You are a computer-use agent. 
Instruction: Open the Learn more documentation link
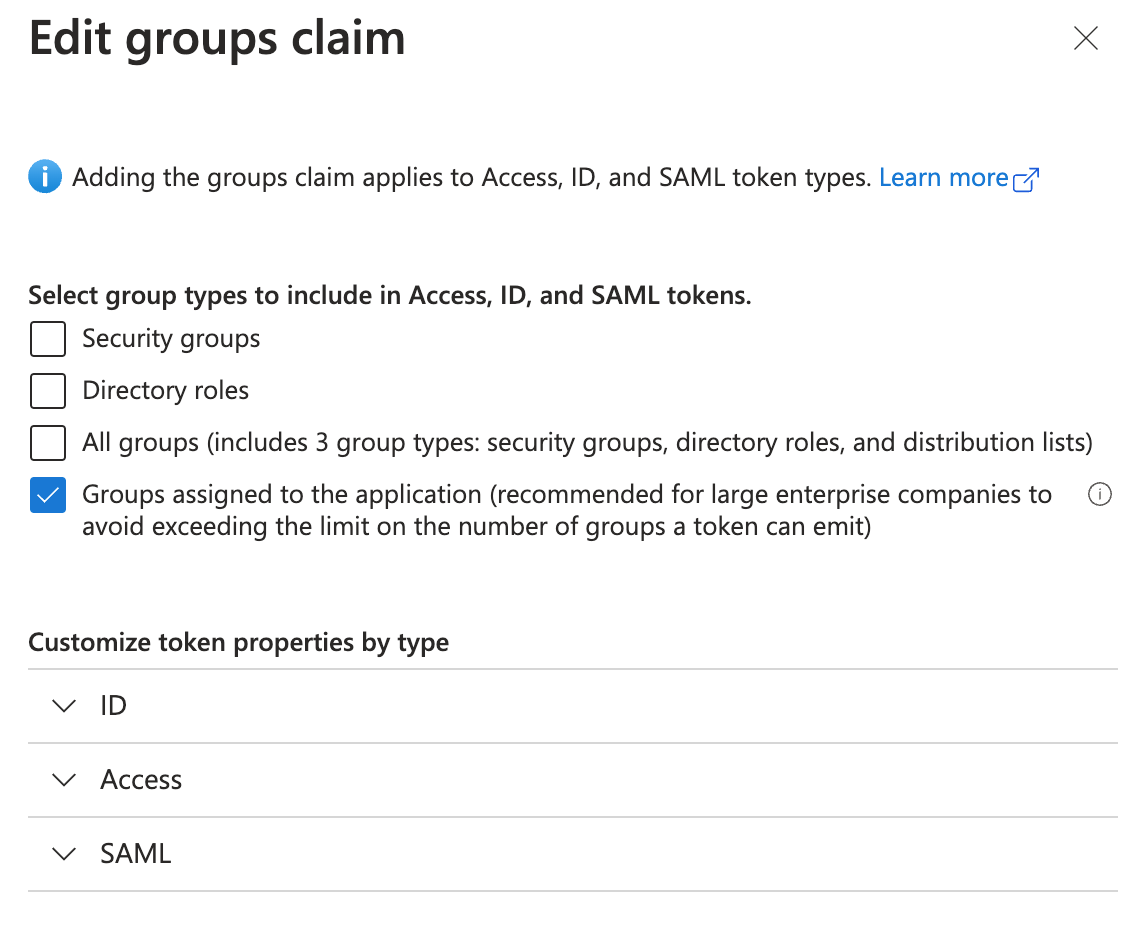tap(944, 177)
